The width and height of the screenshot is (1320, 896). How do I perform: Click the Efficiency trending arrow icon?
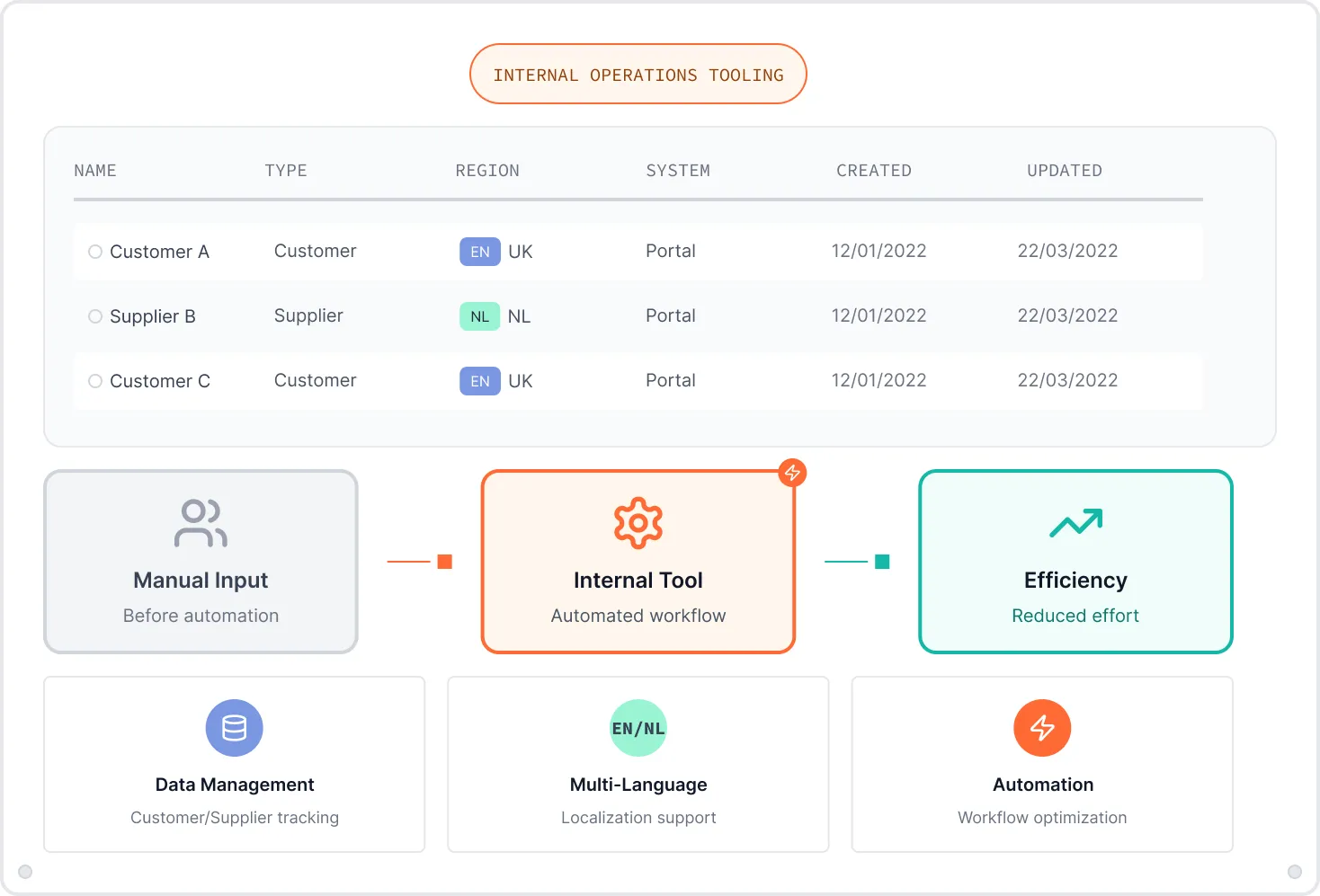1075,523
